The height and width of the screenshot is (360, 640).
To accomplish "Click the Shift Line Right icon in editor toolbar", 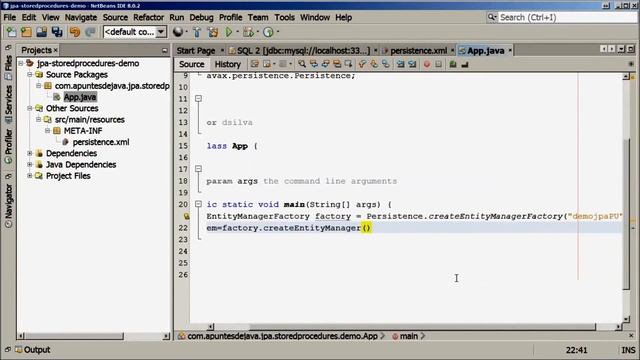I will [412, 64].
